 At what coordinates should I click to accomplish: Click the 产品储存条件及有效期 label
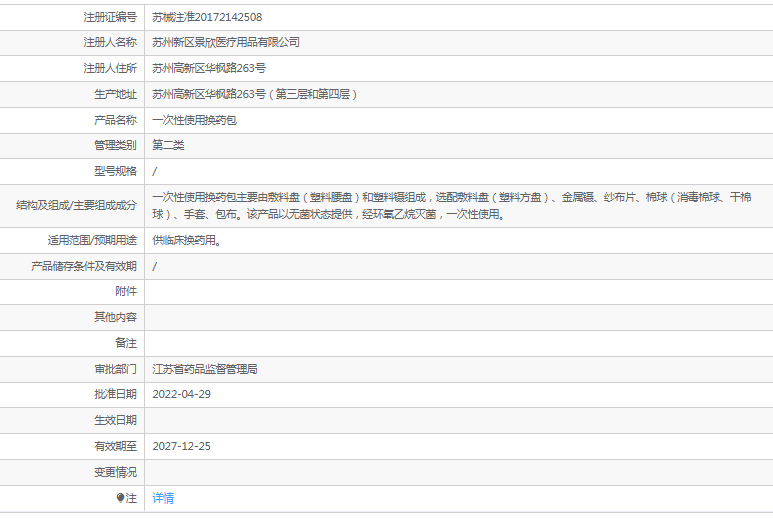pos(84,266)
